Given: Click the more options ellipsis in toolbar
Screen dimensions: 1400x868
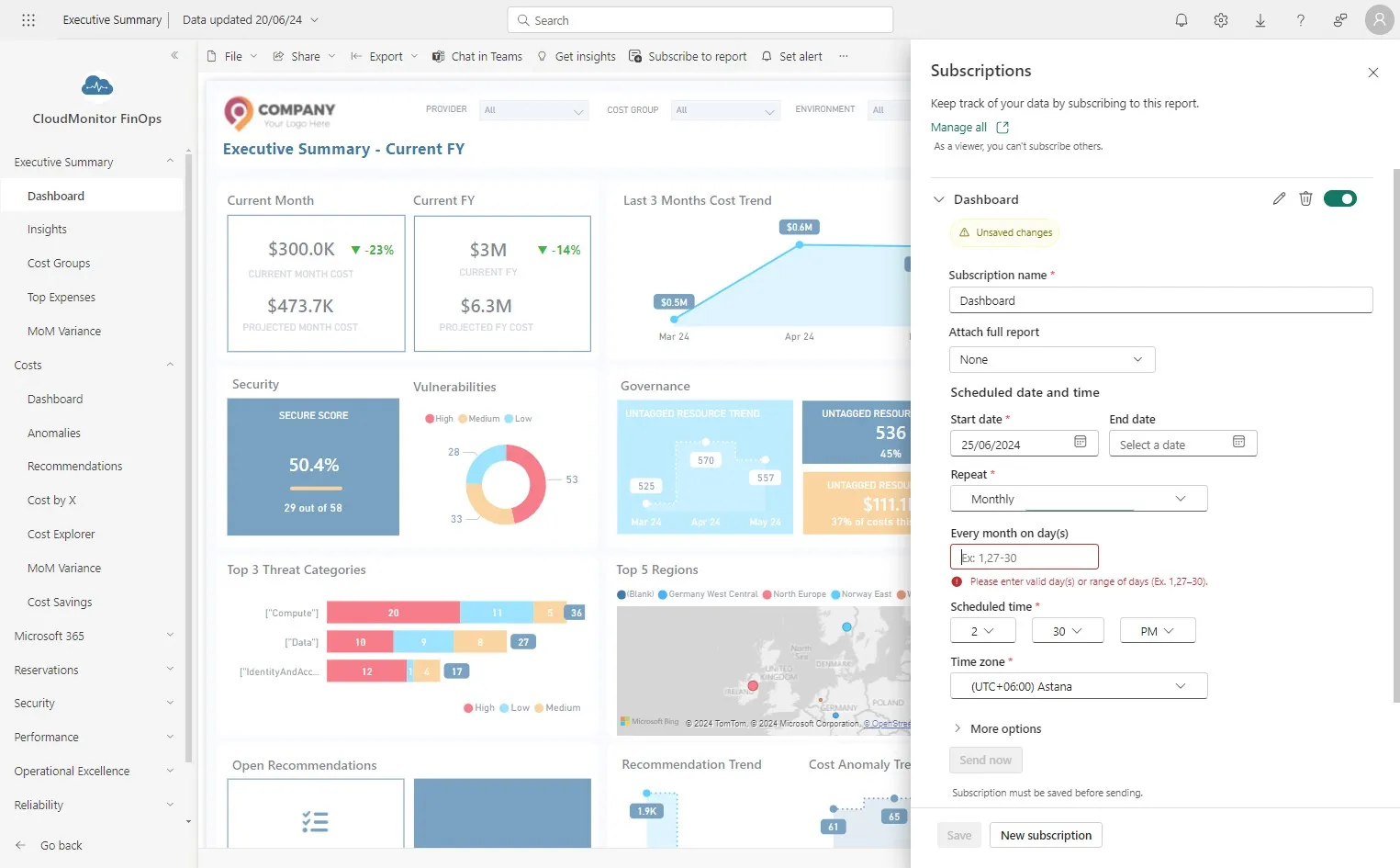Looking at the screenshot, I should click(844, 56).
